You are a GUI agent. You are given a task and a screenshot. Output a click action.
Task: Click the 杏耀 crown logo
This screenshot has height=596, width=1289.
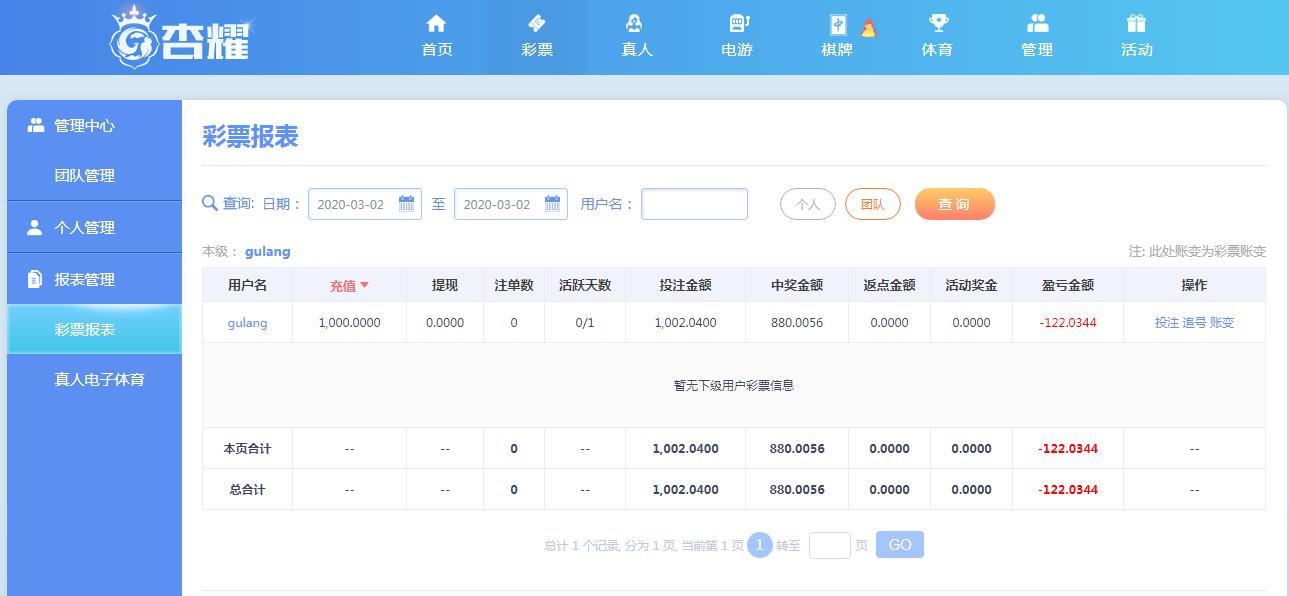(x=180, y=37)
